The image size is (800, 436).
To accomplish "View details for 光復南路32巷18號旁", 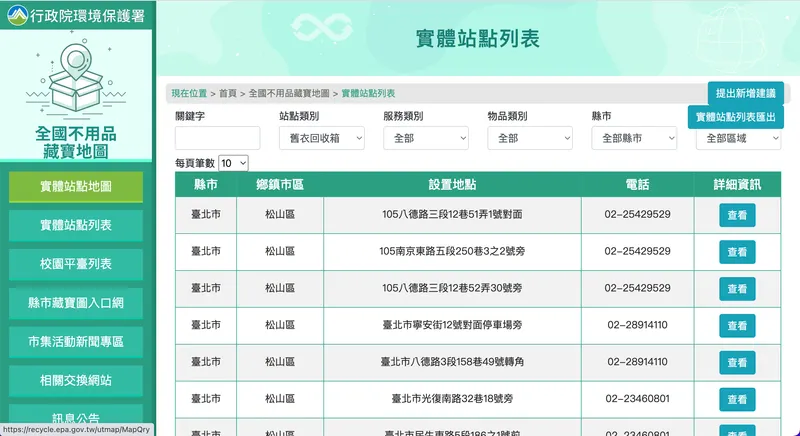I will 737,399.
